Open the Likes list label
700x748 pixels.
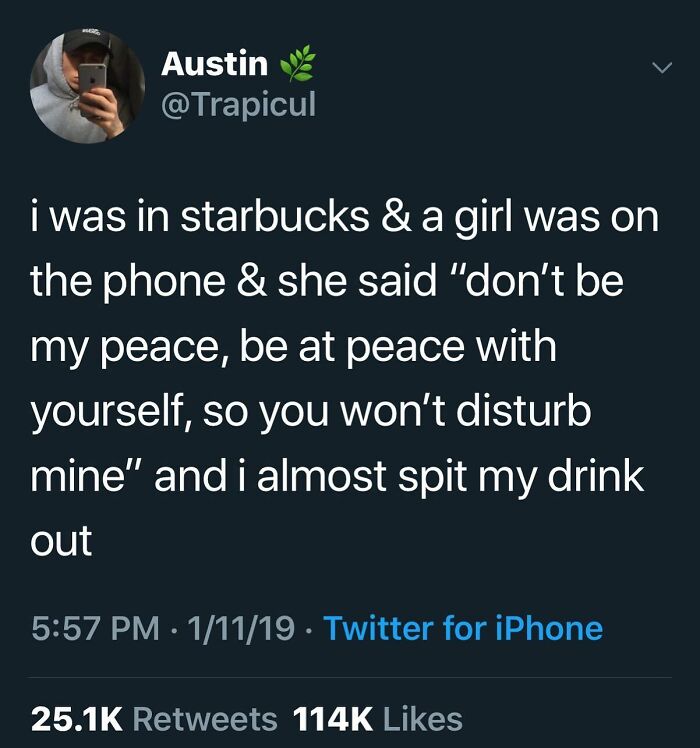(423, 719)
